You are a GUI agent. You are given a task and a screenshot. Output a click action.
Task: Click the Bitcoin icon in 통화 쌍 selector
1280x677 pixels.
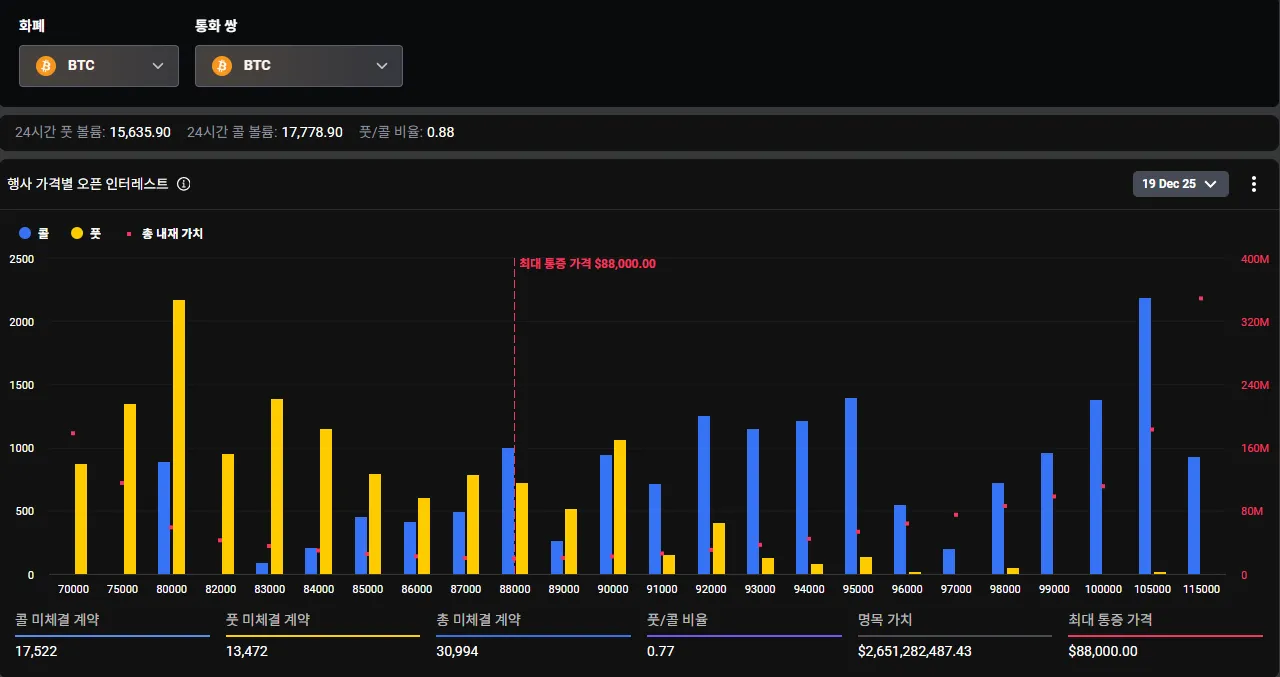point(222,66)
